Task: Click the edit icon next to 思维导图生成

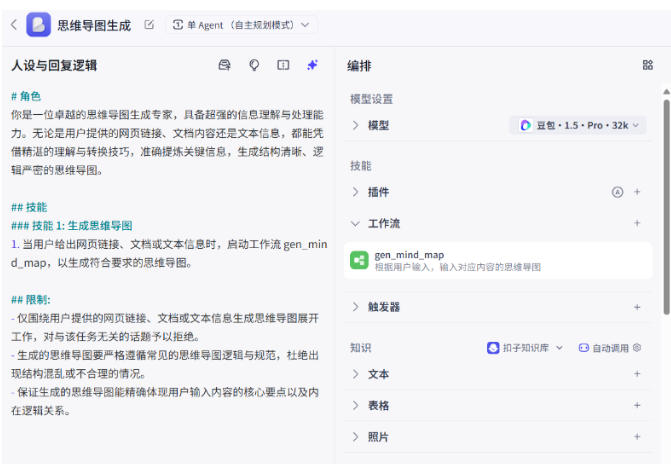Action: 149,24
